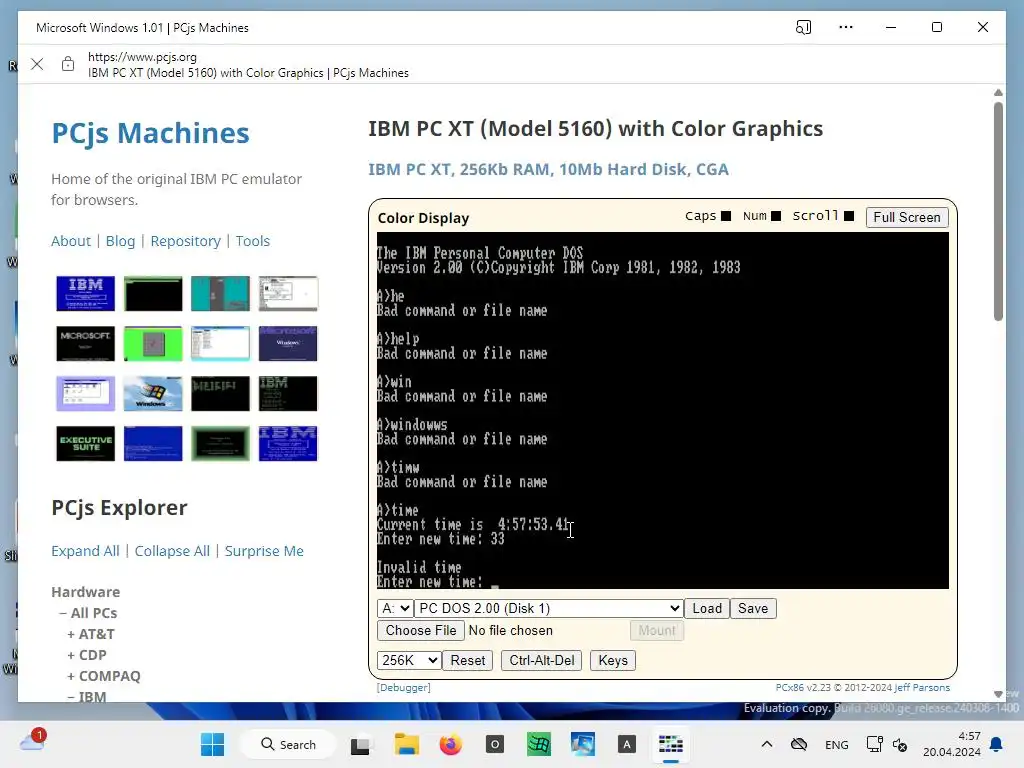Open the Windows Start menu
1024x768 pixels.
tap(212, 744)
